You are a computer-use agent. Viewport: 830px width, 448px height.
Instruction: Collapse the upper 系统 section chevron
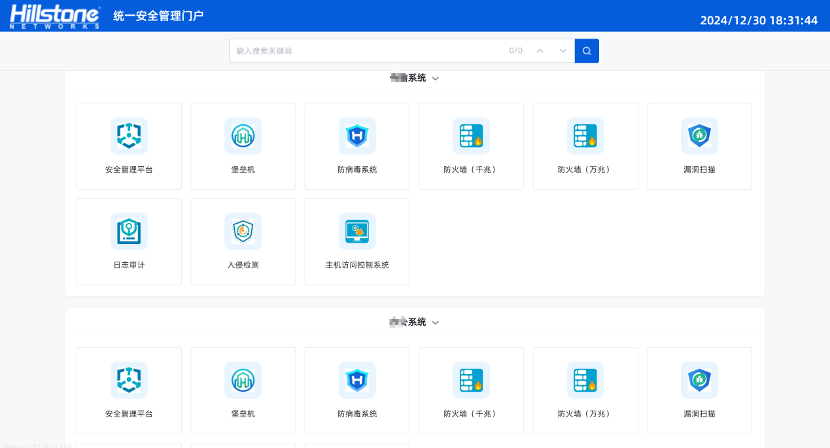[x=435, y=78]
